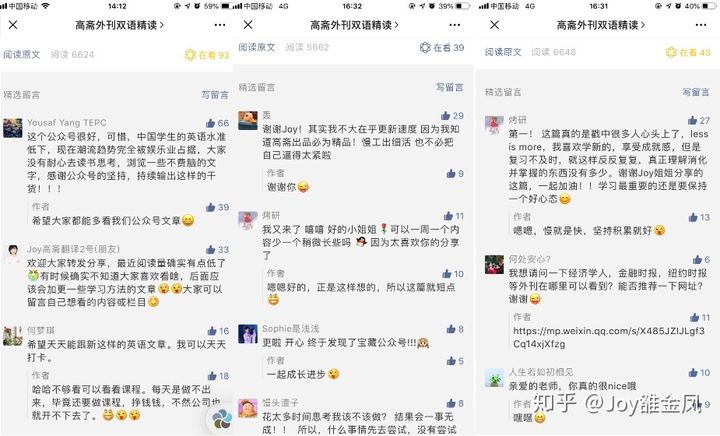The height and width of the screenshot is (436, 720).
Task: Open the mp.weixin.qq.com link in the author reply
Action: [x=609, y=337]
